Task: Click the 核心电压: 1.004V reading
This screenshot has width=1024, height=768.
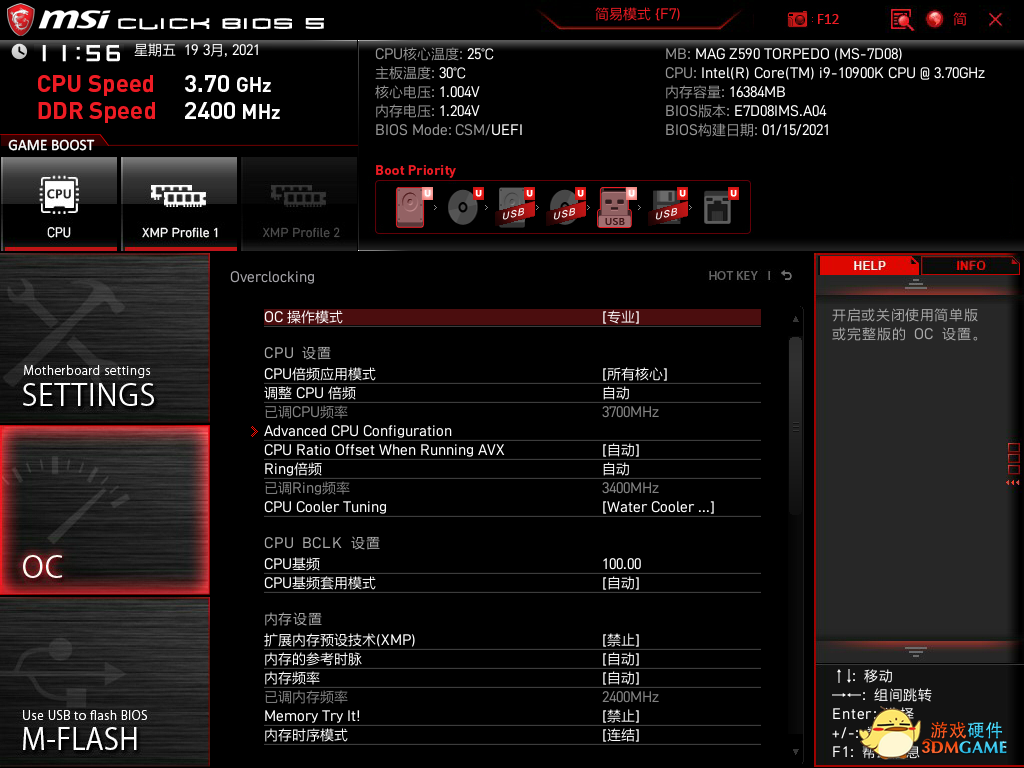Action: click(x=427, y=92)
